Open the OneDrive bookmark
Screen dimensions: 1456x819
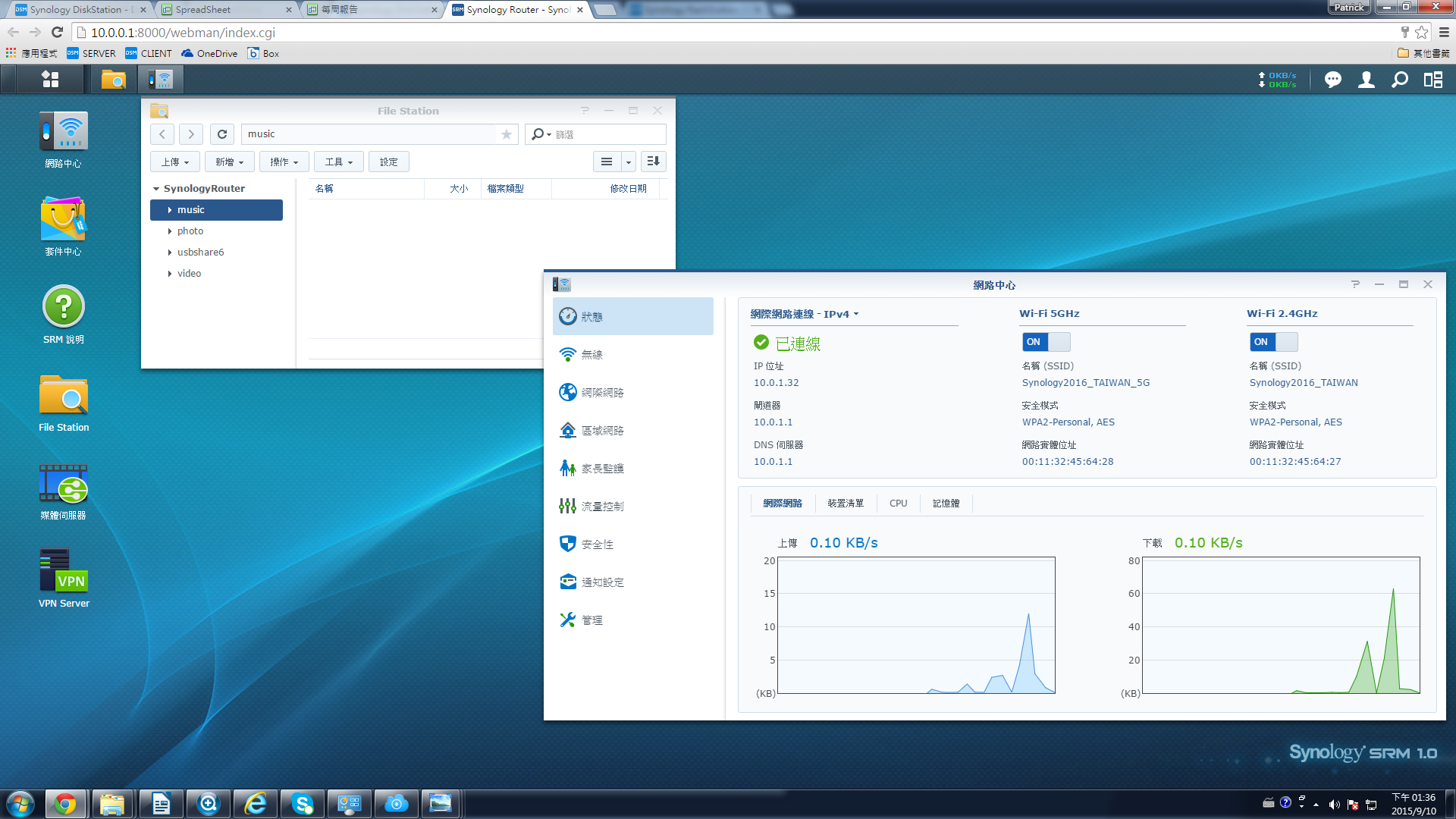point(209,53)
